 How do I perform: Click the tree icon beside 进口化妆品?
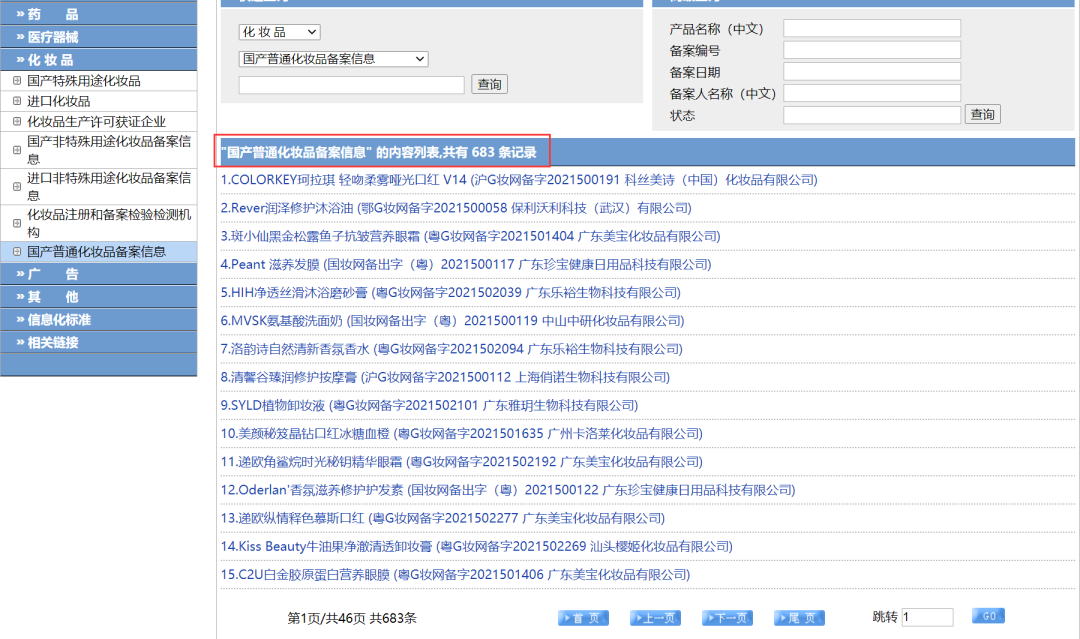pos(17,101)
